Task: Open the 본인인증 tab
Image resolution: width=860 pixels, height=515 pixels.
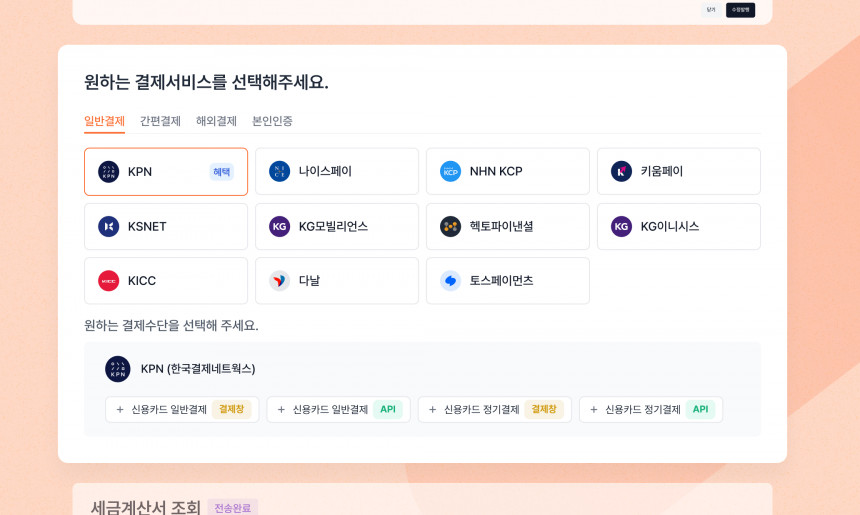Action: pos(272,121)
